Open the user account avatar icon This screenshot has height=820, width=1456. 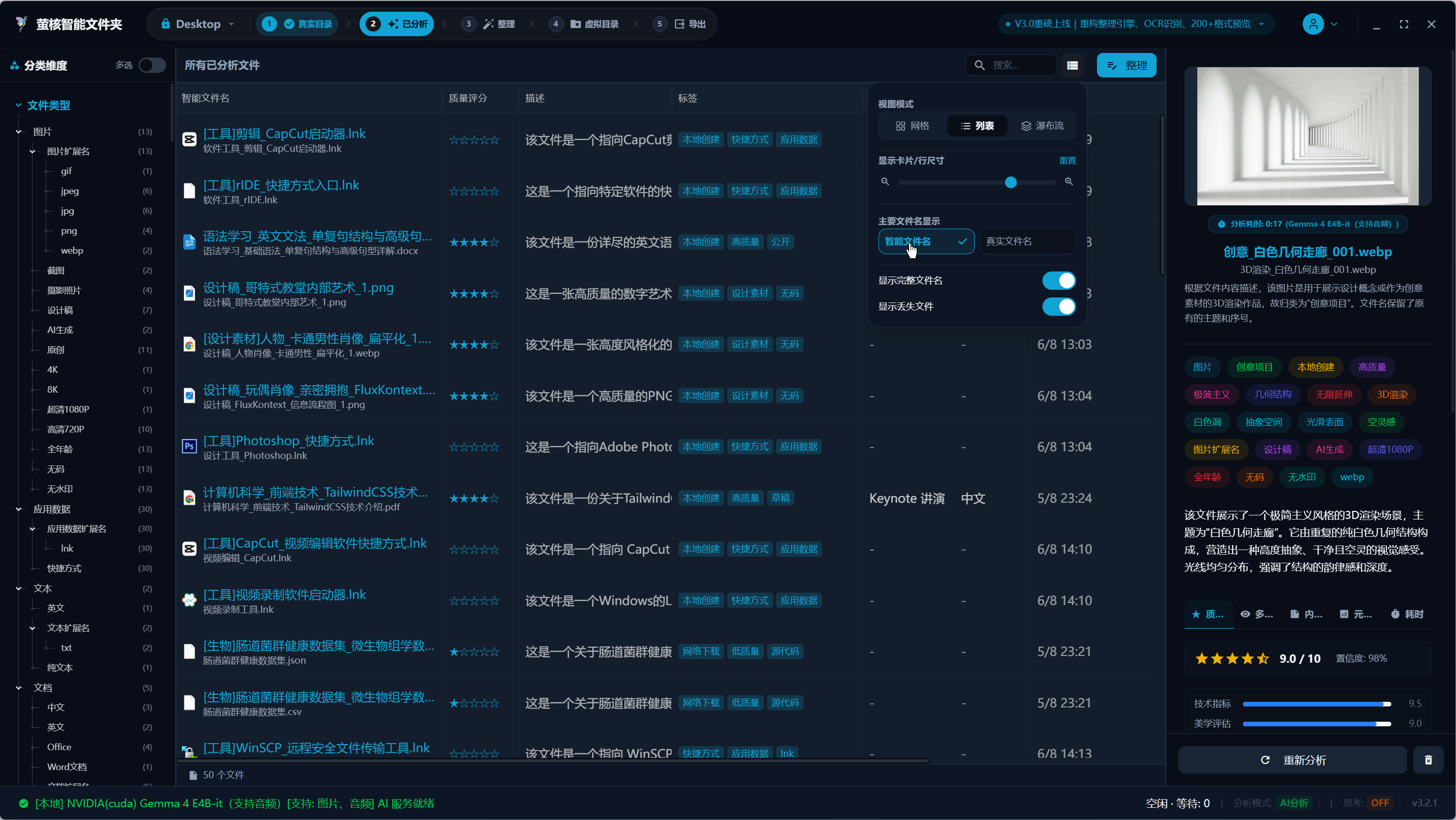click(x=1312, y=24)
